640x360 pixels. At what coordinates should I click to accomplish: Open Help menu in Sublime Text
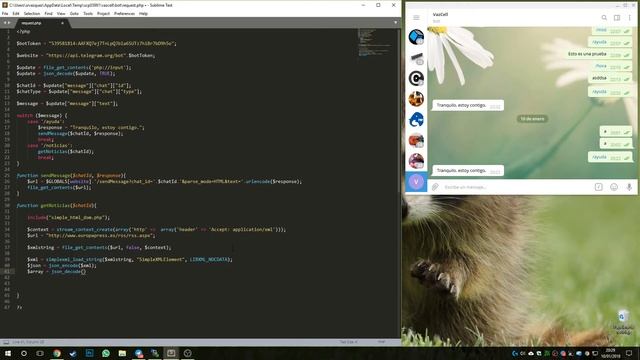coord(143,13)
